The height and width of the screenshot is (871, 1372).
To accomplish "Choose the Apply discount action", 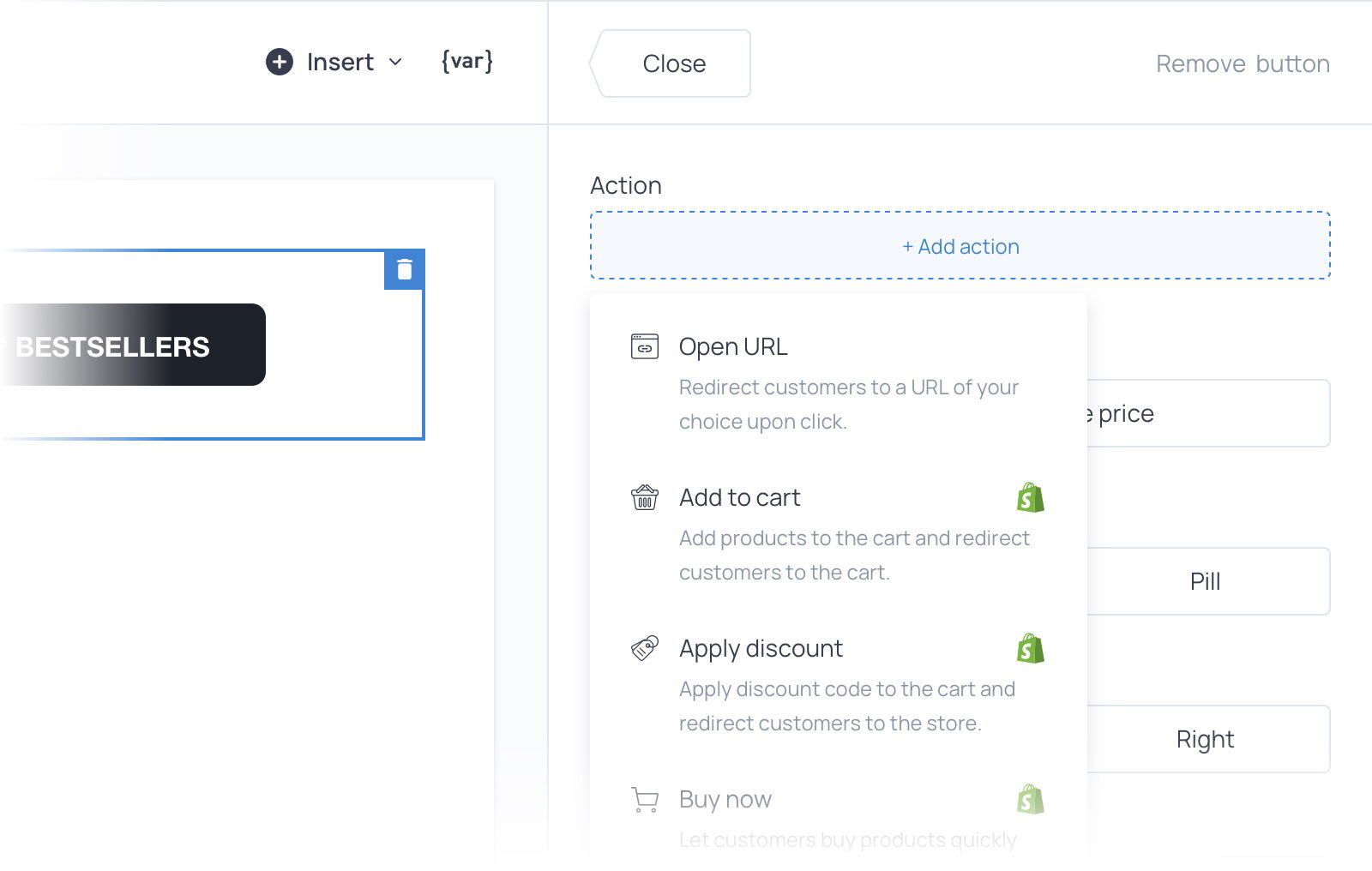I will tap(761, 648).
